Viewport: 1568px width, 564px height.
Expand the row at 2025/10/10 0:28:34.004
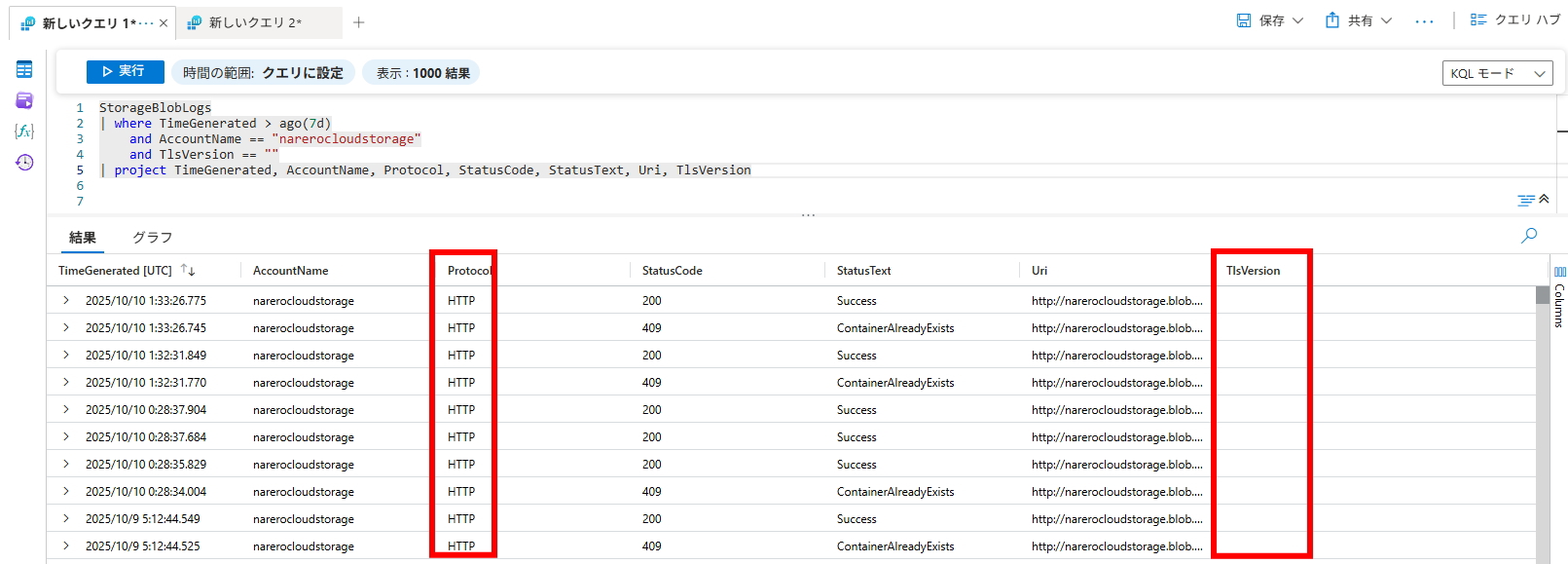click(66, 491)
